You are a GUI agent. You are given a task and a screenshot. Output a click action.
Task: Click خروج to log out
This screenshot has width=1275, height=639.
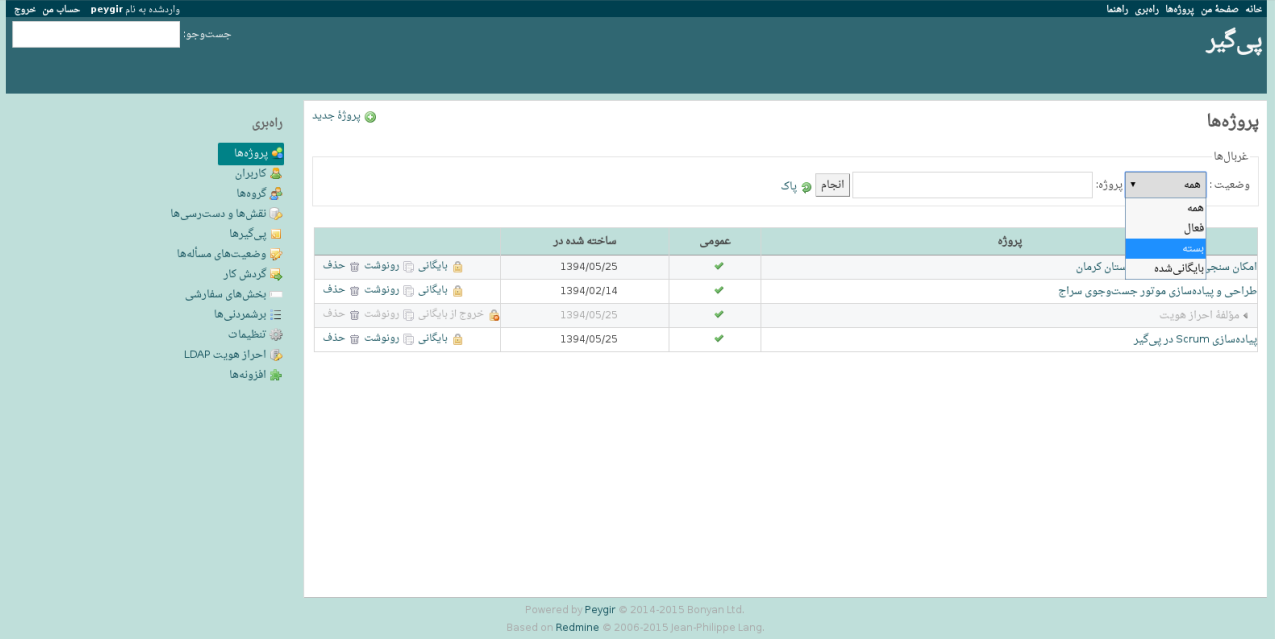25,8
